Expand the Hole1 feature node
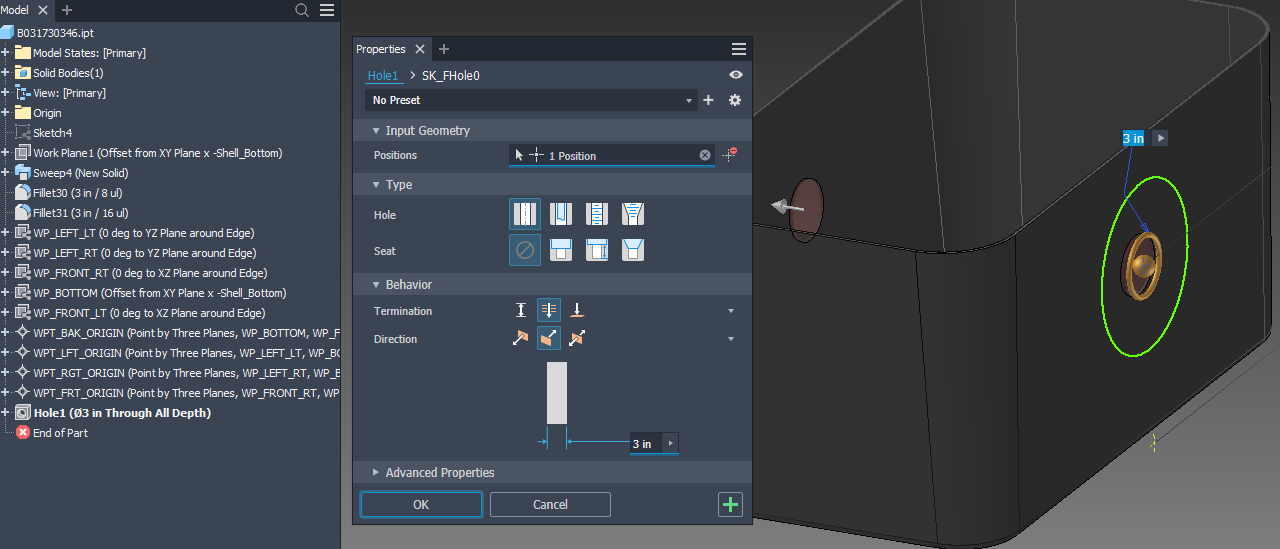 click(x=6, y=412)
